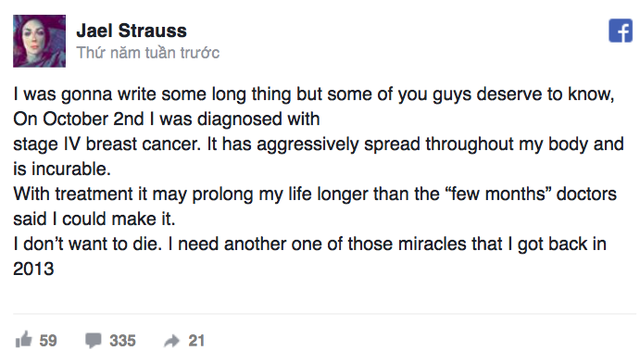Viewport: 640px width, 363px height.
Task: Open Jael Strauss's profile picture
Action: click(x=39, y=41)
